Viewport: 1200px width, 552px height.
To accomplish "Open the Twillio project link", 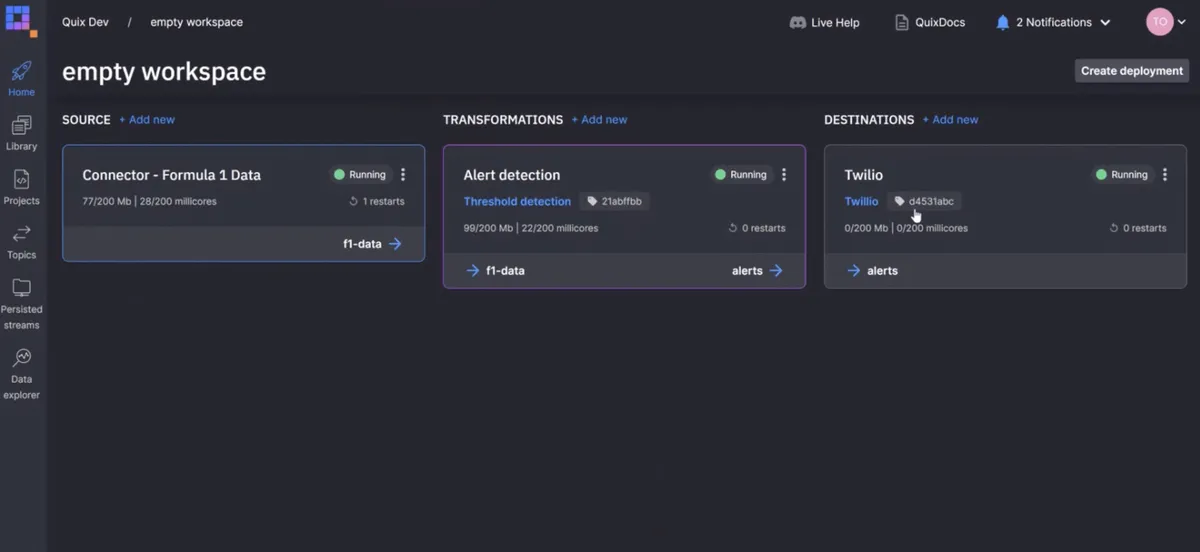I will point(861,202).
